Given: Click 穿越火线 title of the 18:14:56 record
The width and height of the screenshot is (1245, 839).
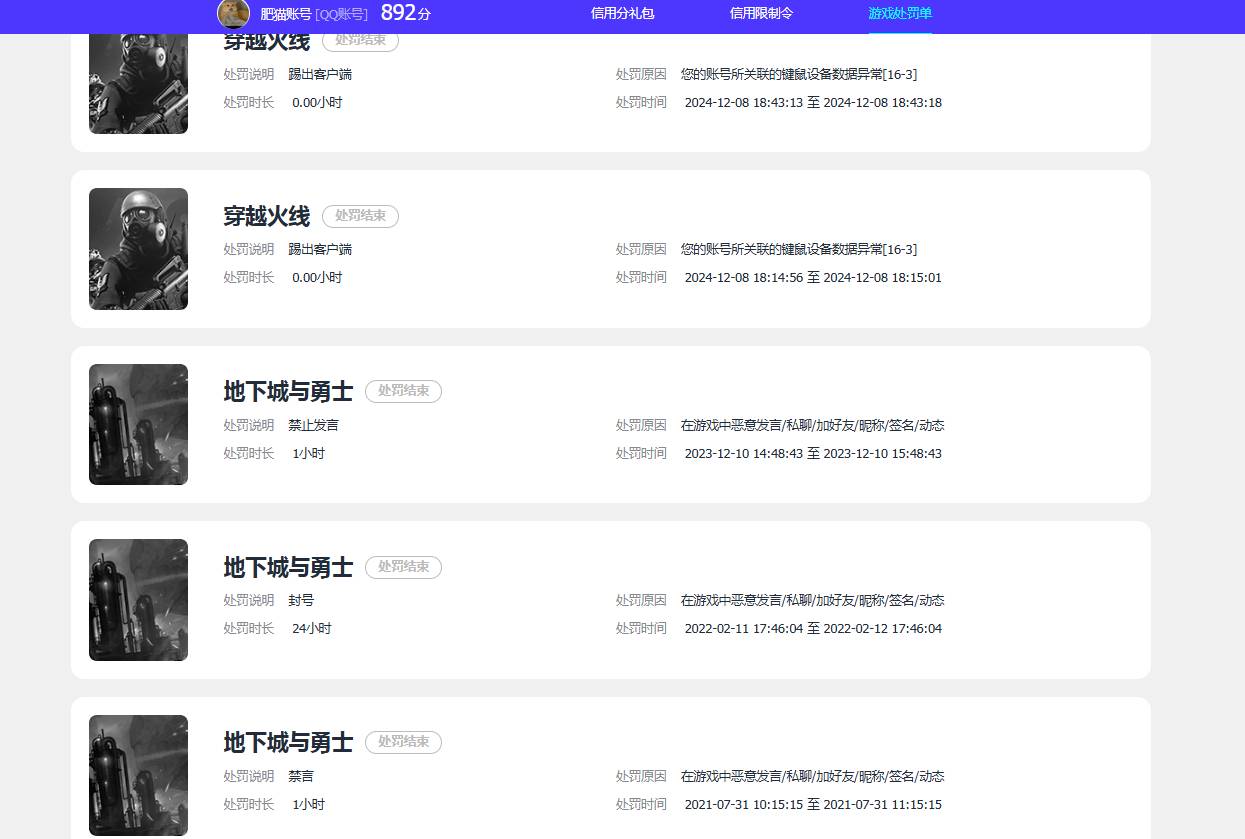Looking at the screenshot, I should (266, 216).
